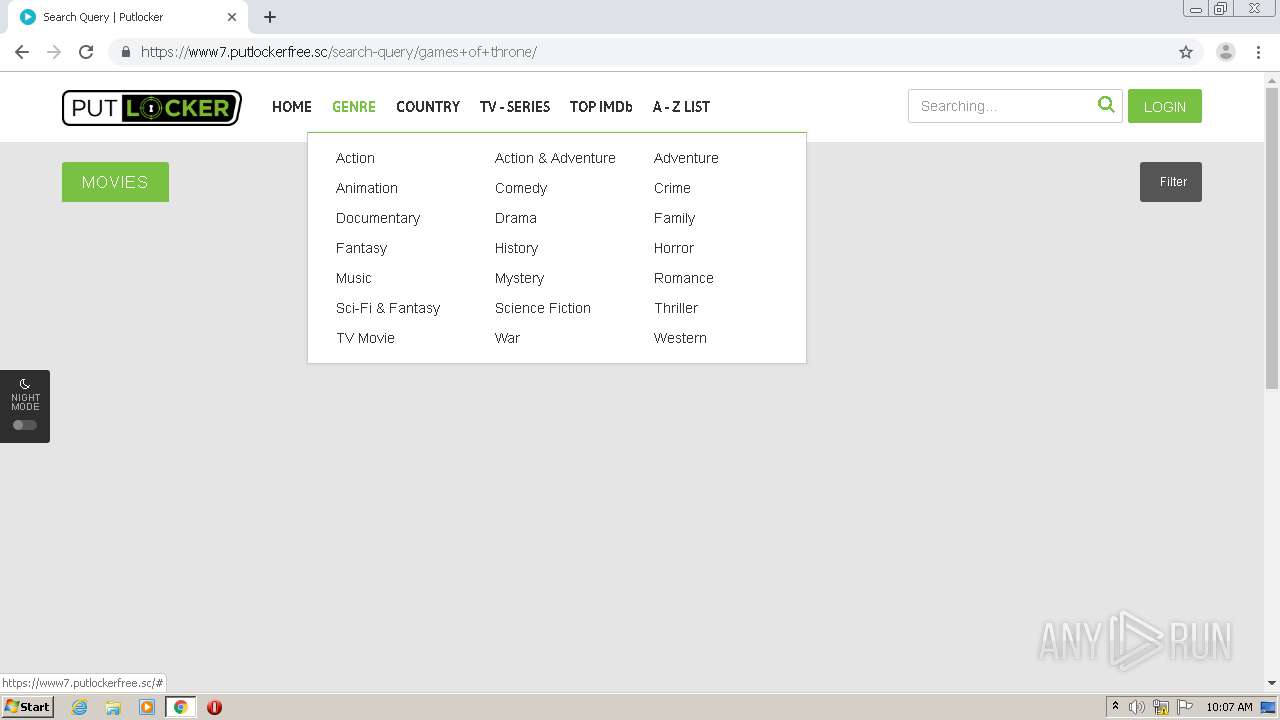The width and height of the screenshot is (1280, 720).
Task: Click the Action Center flag icon
Action: pos(1185,707)
